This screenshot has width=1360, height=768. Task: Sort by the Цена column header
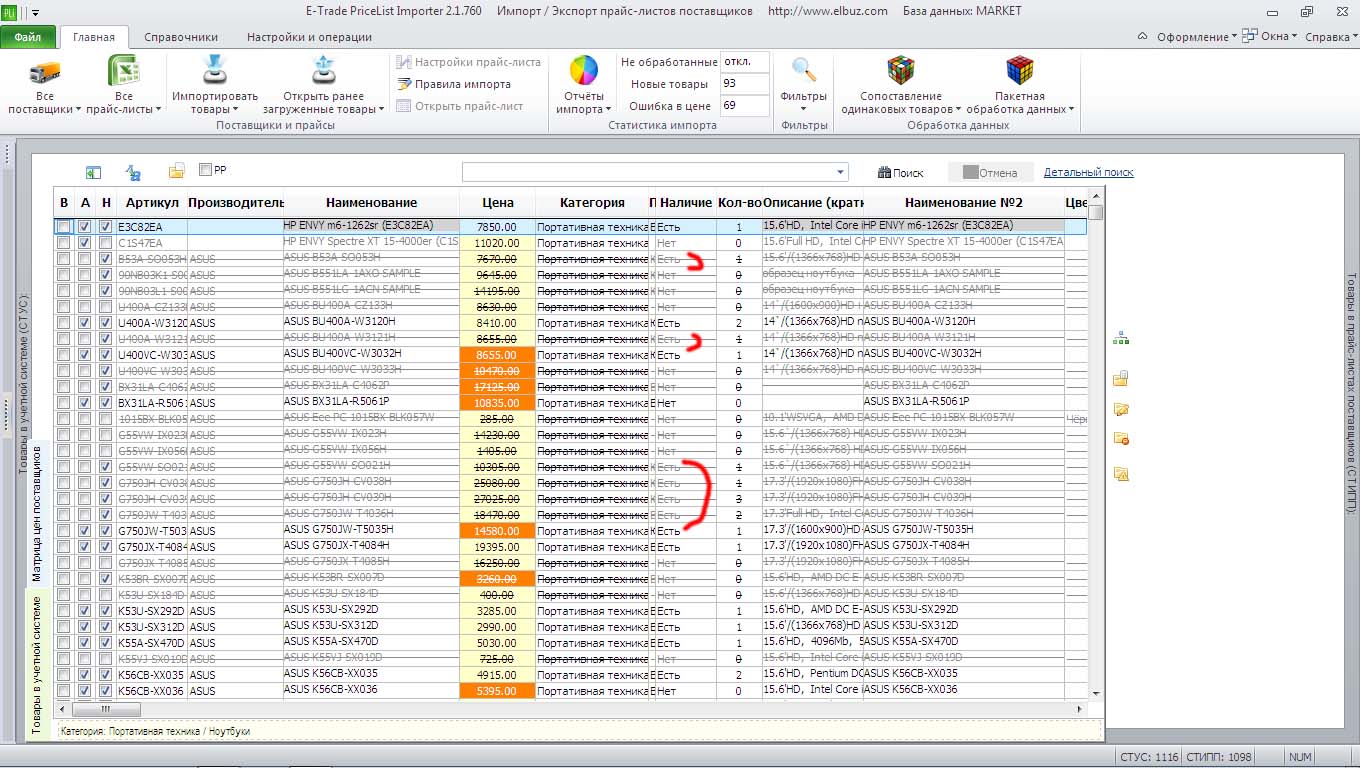pyautogui.click(x=498, y=202)
